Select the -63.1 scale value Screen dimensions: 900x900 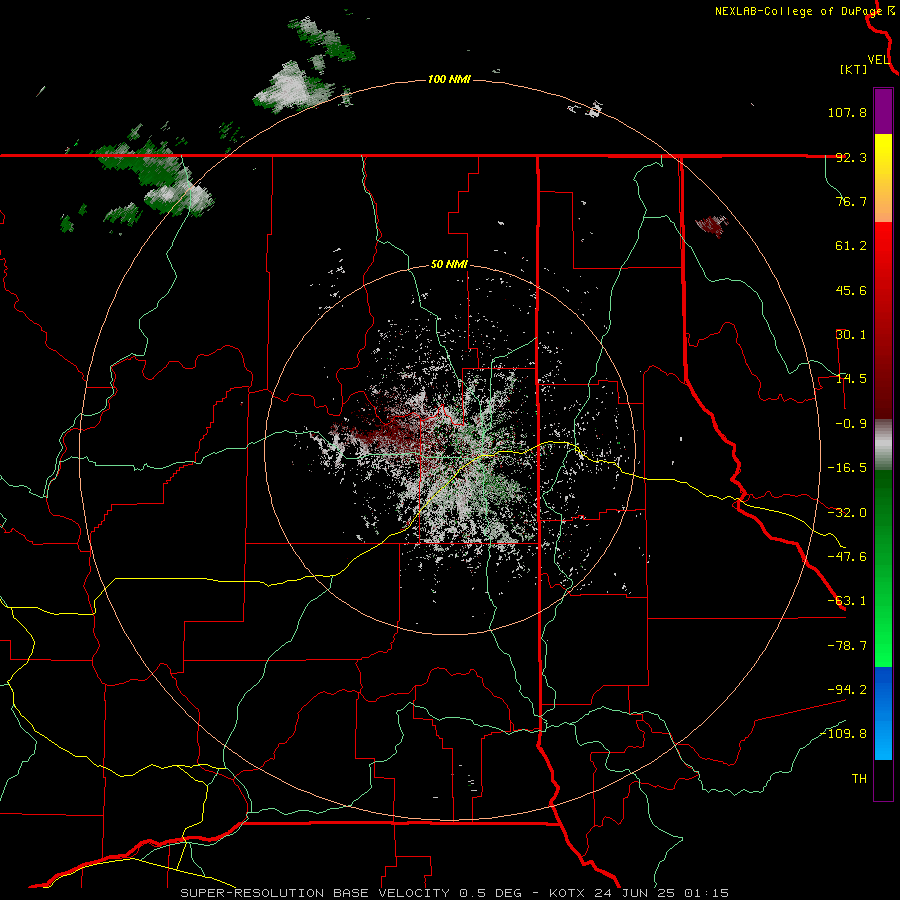pyautogui.click(x=847, y=601)
